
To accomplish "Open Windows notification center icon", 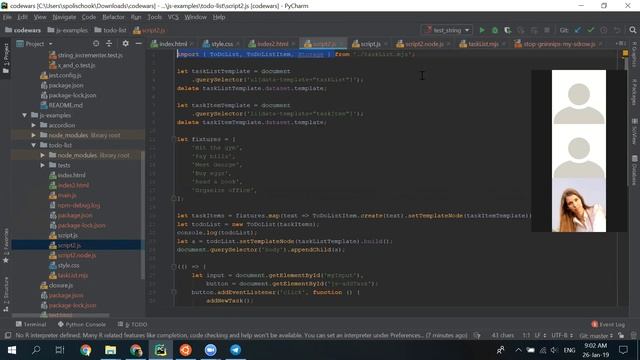I will (x=623, y=350).
